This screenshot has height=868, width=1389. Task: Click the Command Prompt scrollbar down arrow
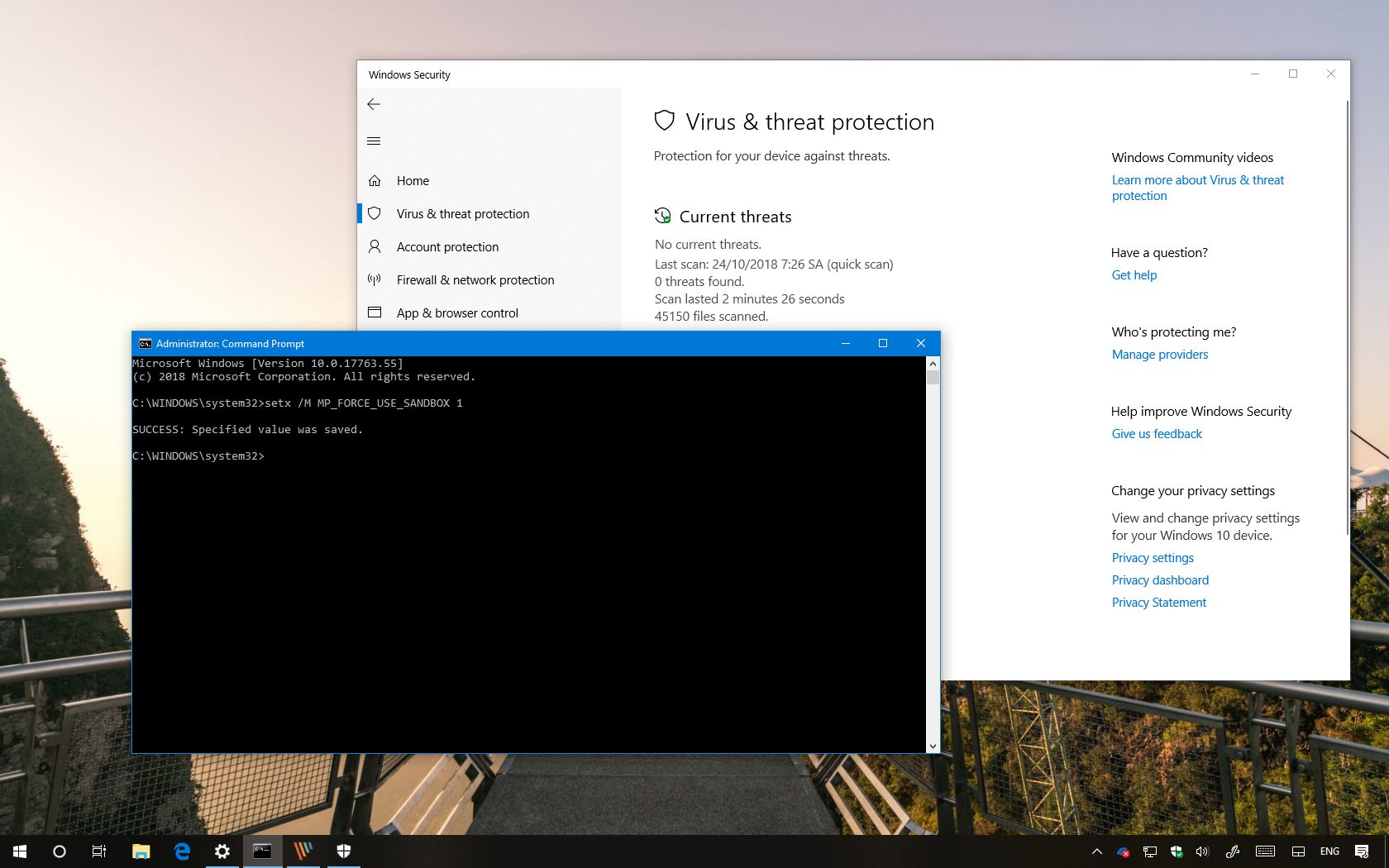coord(933,746)
